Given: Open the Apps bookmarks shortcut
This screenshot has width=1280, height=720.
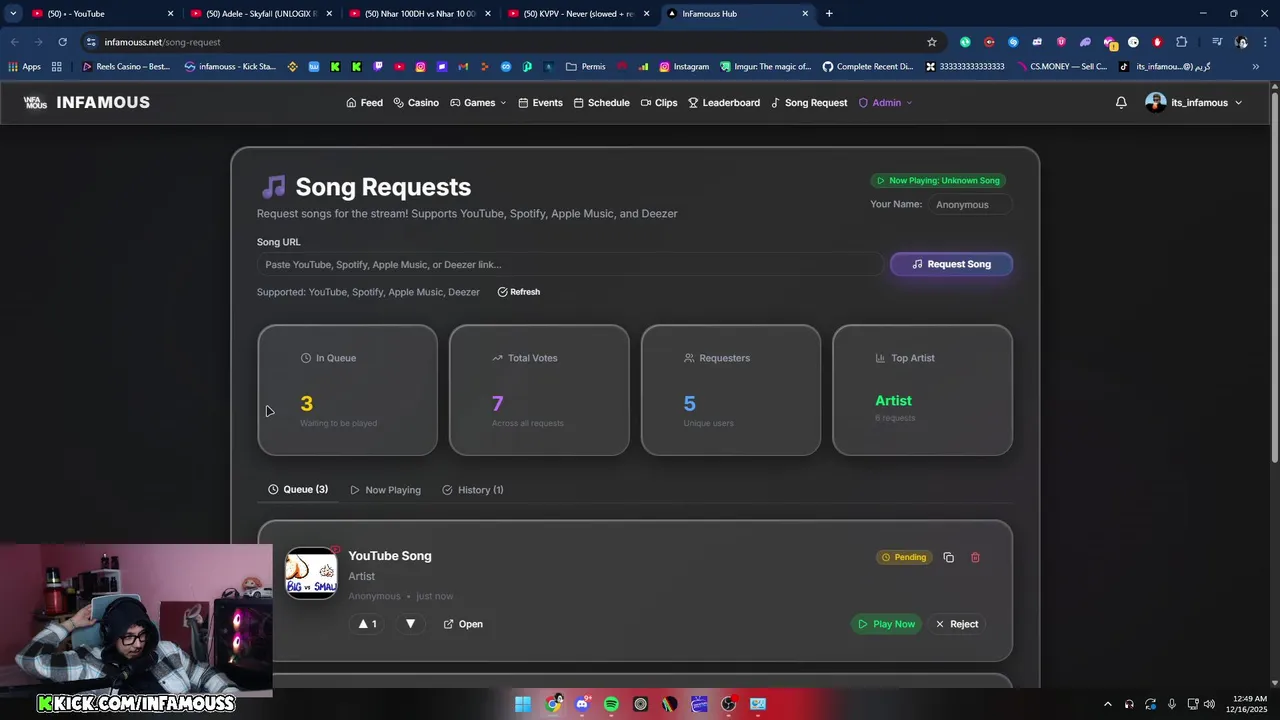Looking at the screenshot, I should [x=25, y=67].
